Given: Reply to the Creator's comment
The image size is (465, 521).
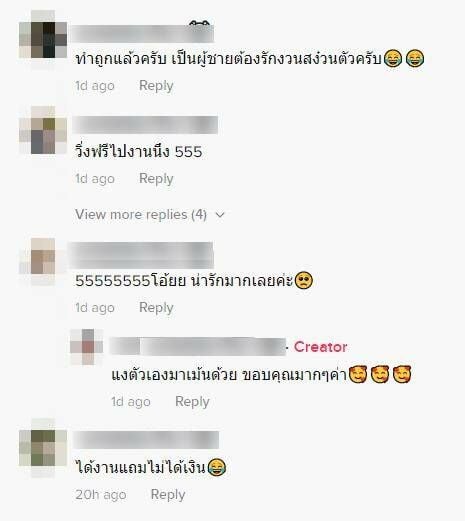Looking at the screenshot, I should (192, 402).
